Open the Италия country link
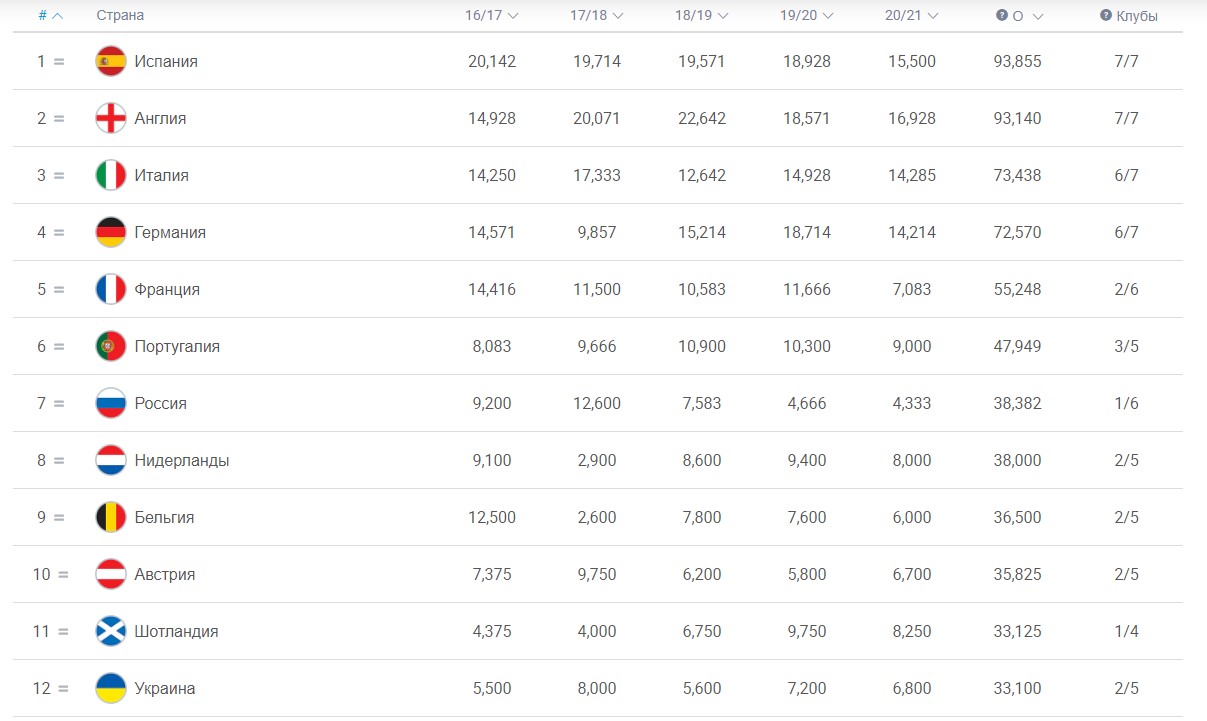 [161, 175]
